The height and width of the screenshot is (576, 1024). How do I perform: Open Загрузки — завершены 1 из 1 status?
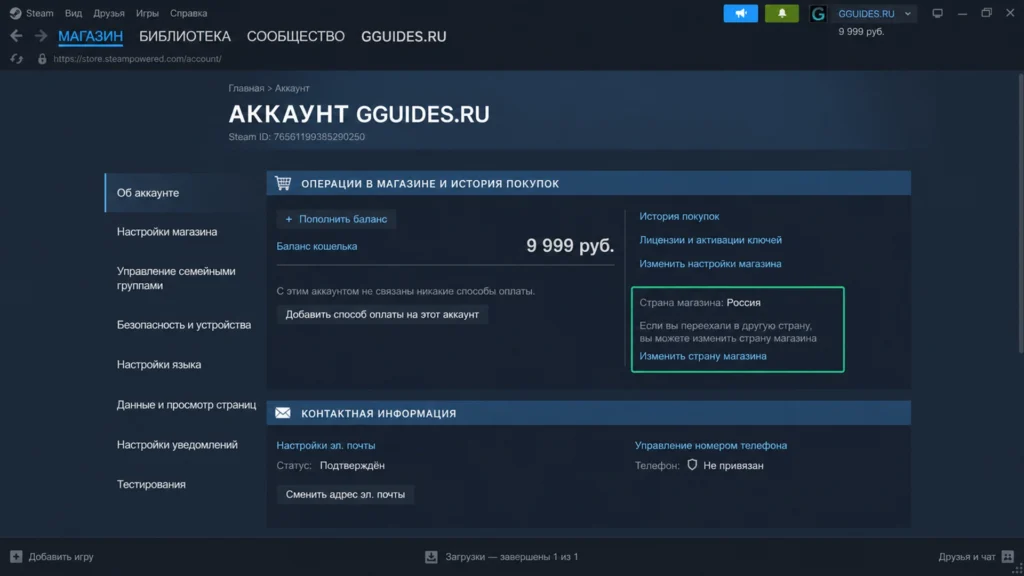click(x=512, y=556)
